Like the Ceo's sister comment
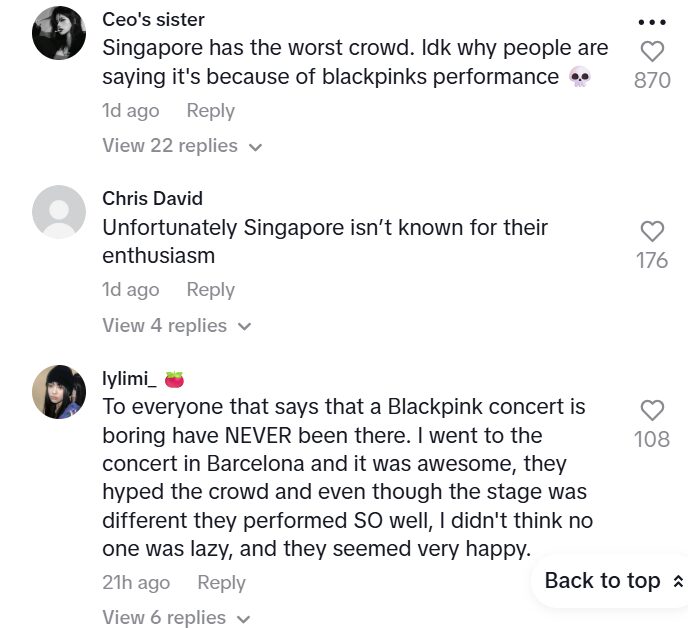 [x=652, y=52]
